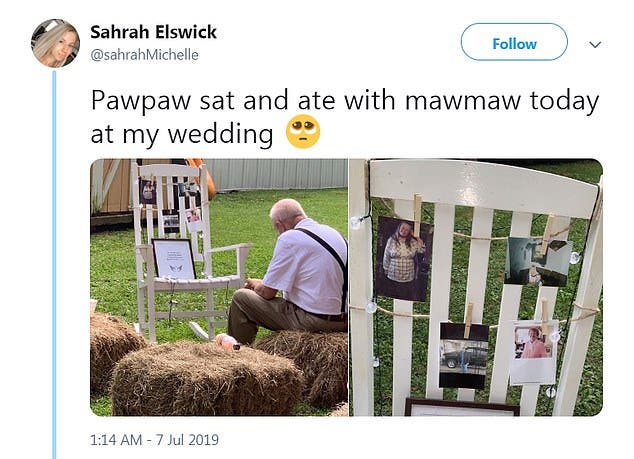Open the left photo of man on hay bale

[219, 287]
